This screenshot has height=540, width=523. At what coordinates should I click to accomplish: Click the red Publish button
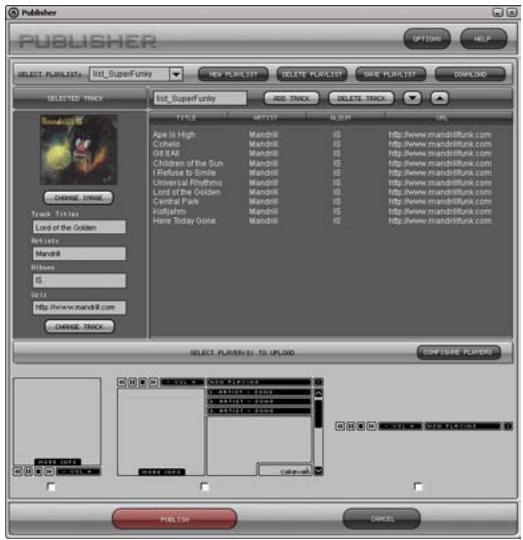(x=175, y=519)
